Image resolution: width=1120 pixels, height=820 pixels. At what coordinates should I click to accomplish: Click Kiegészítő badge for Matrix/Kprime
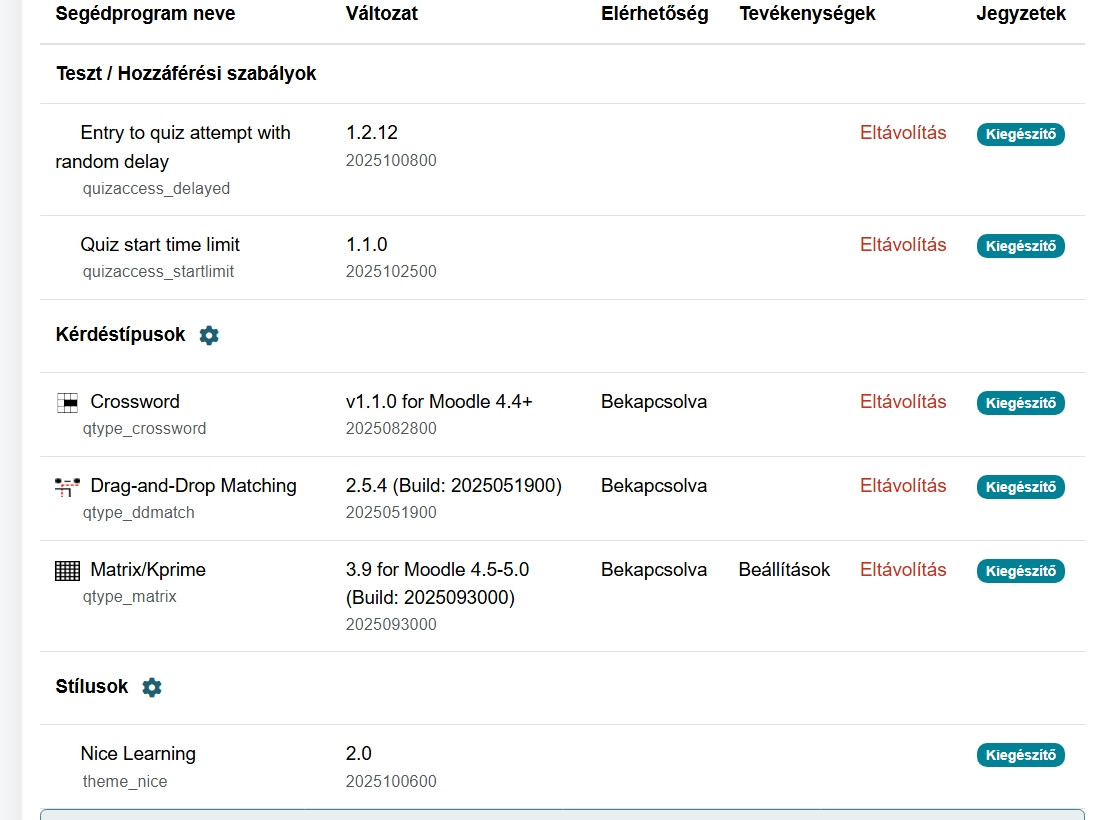pos(1020,571)
